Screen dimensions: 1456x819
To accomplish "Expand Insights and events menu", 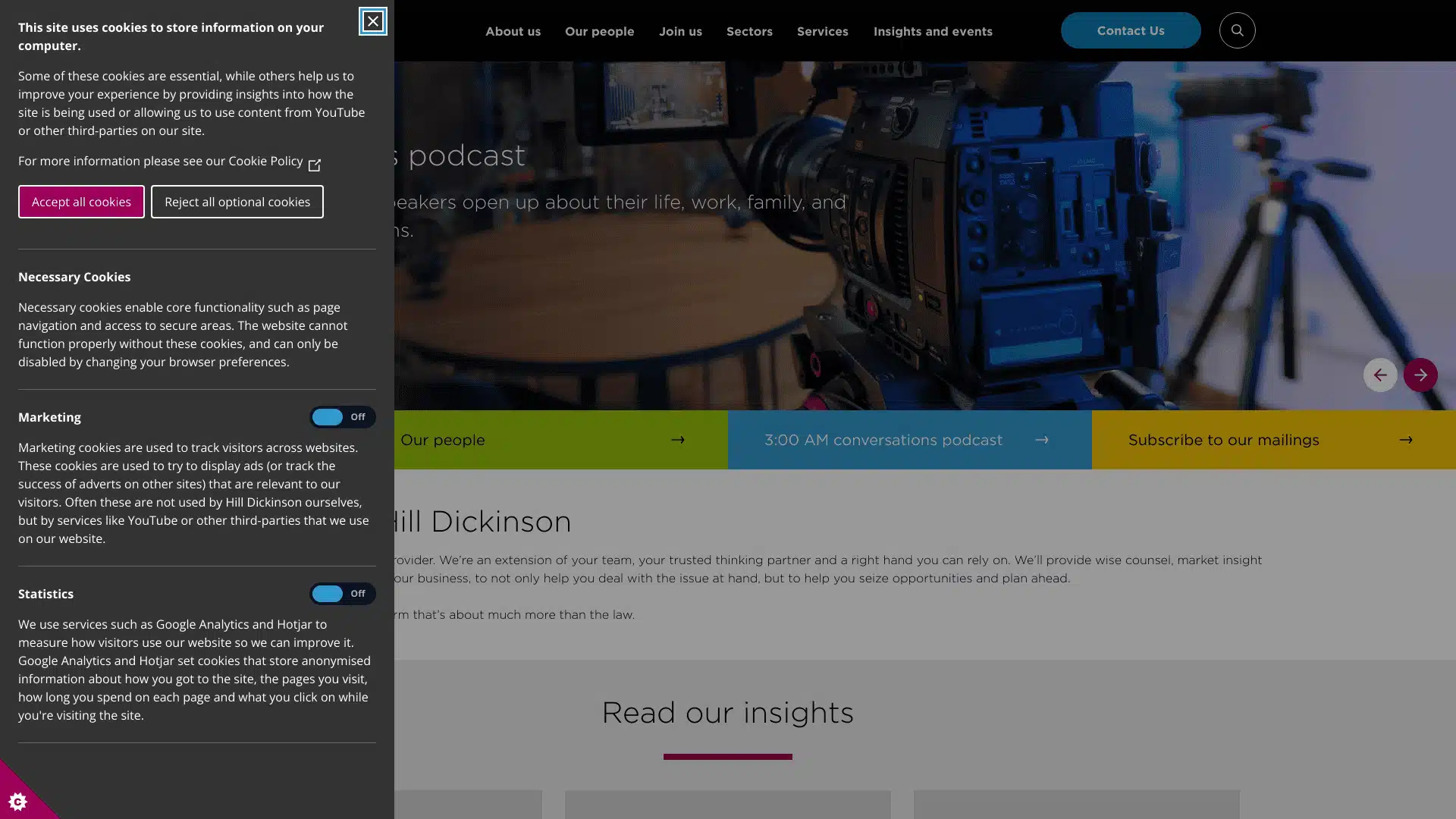I will point(932,31).
